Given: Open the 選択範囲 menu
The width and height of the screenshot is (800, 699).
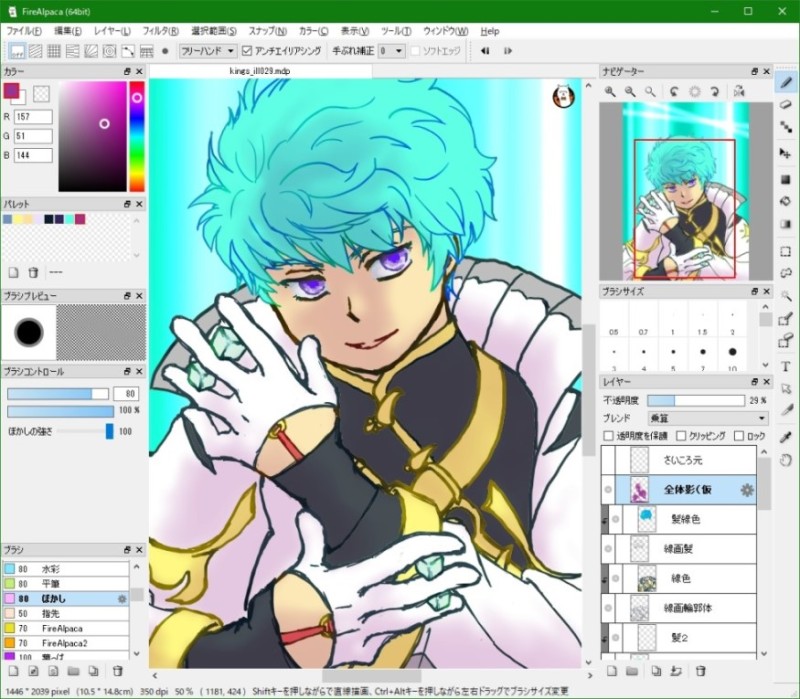Looking at the screenshot, I should click(214, 31).
